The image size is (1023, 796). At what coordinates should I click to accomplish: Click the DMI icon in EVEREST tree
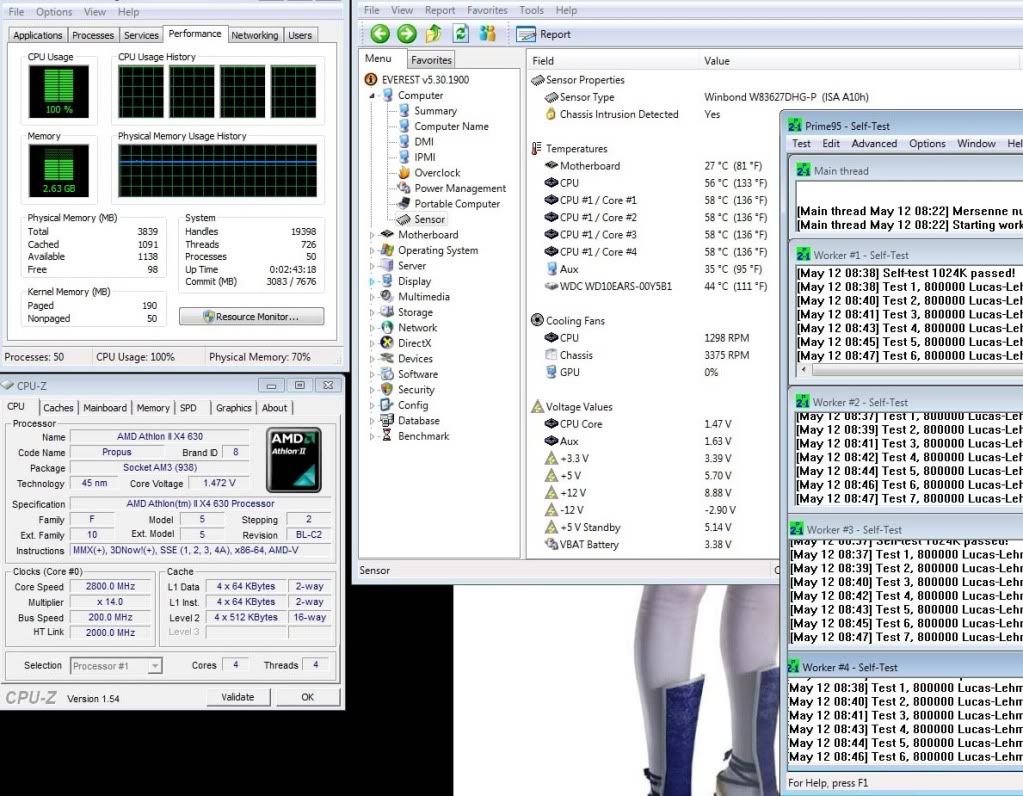(404, 142)
